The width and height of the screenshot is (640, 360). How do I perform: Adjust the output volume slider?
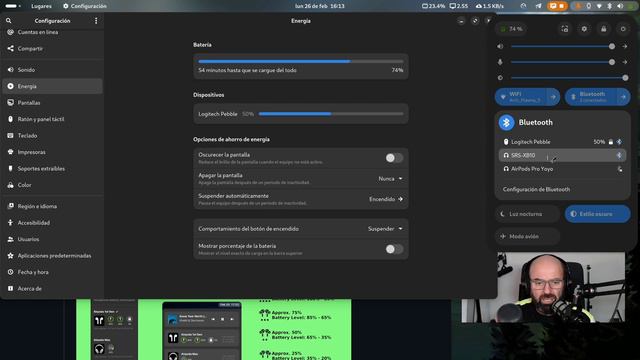(x=563, y=47)
